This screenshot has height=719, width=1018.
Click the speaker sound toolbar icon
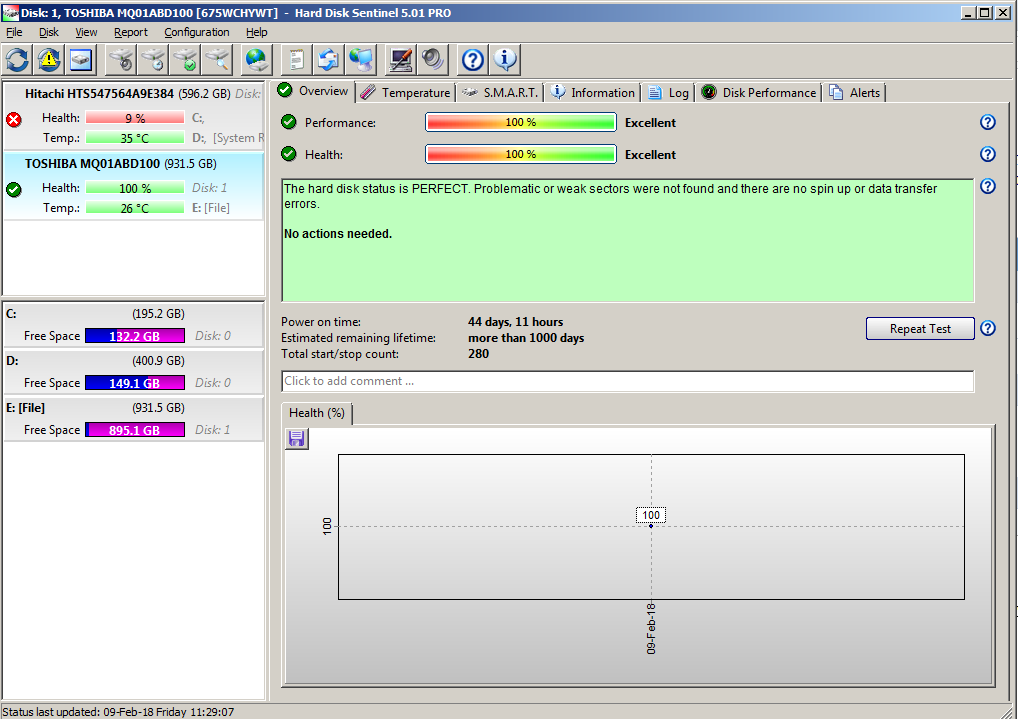[433, 60]
